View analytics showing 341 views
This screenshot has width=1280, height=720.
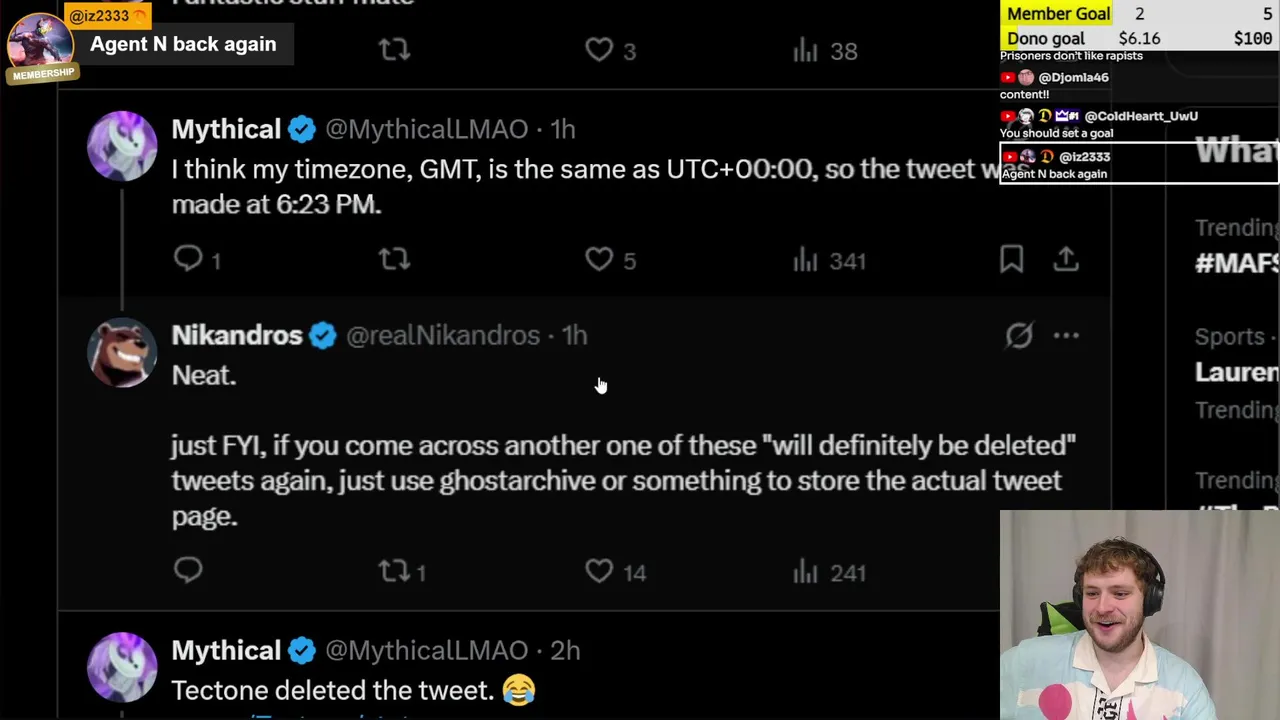point(829,260)
